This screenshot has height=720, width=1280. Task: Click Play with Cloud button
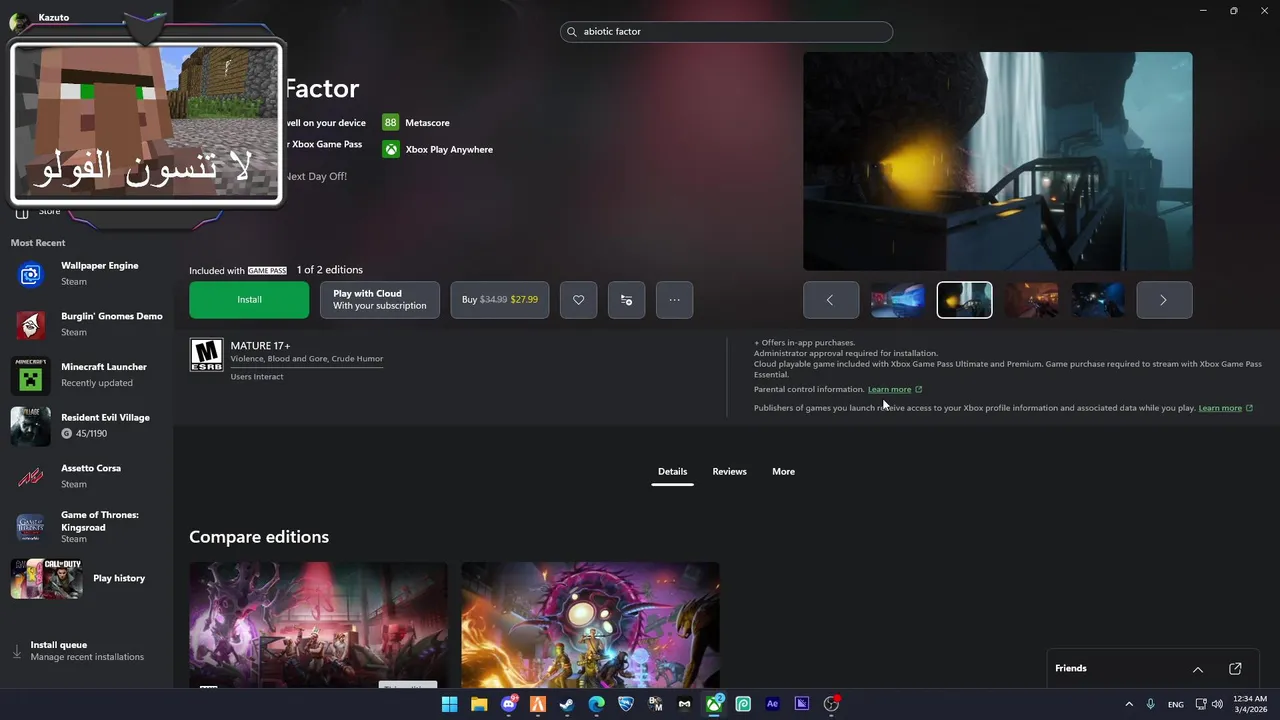(x=380, y=300)
